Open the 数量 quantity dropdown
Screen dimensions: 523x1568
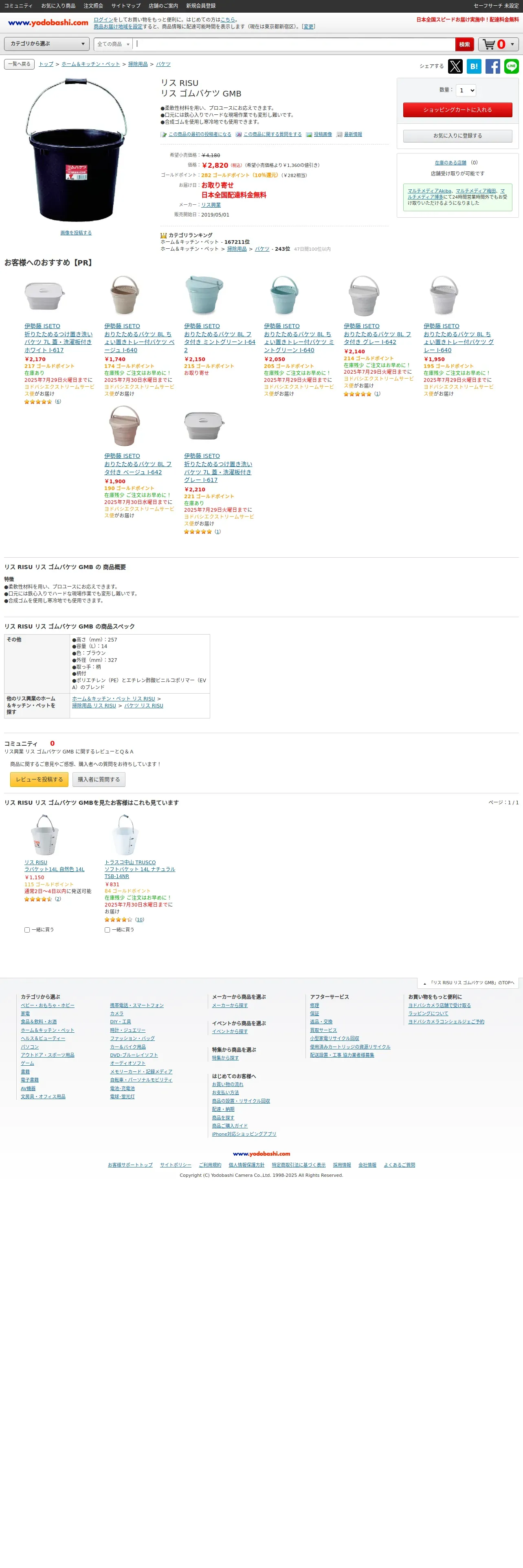coord(466,90)
